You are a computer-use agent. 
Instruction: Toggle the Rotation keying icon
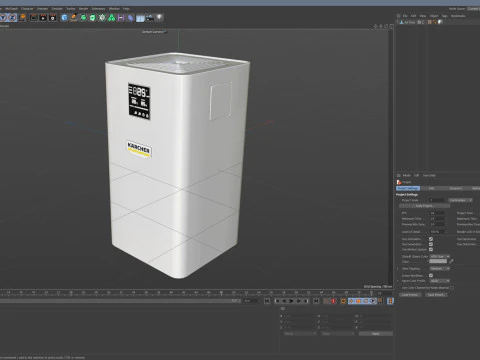[x=366, y=301]
